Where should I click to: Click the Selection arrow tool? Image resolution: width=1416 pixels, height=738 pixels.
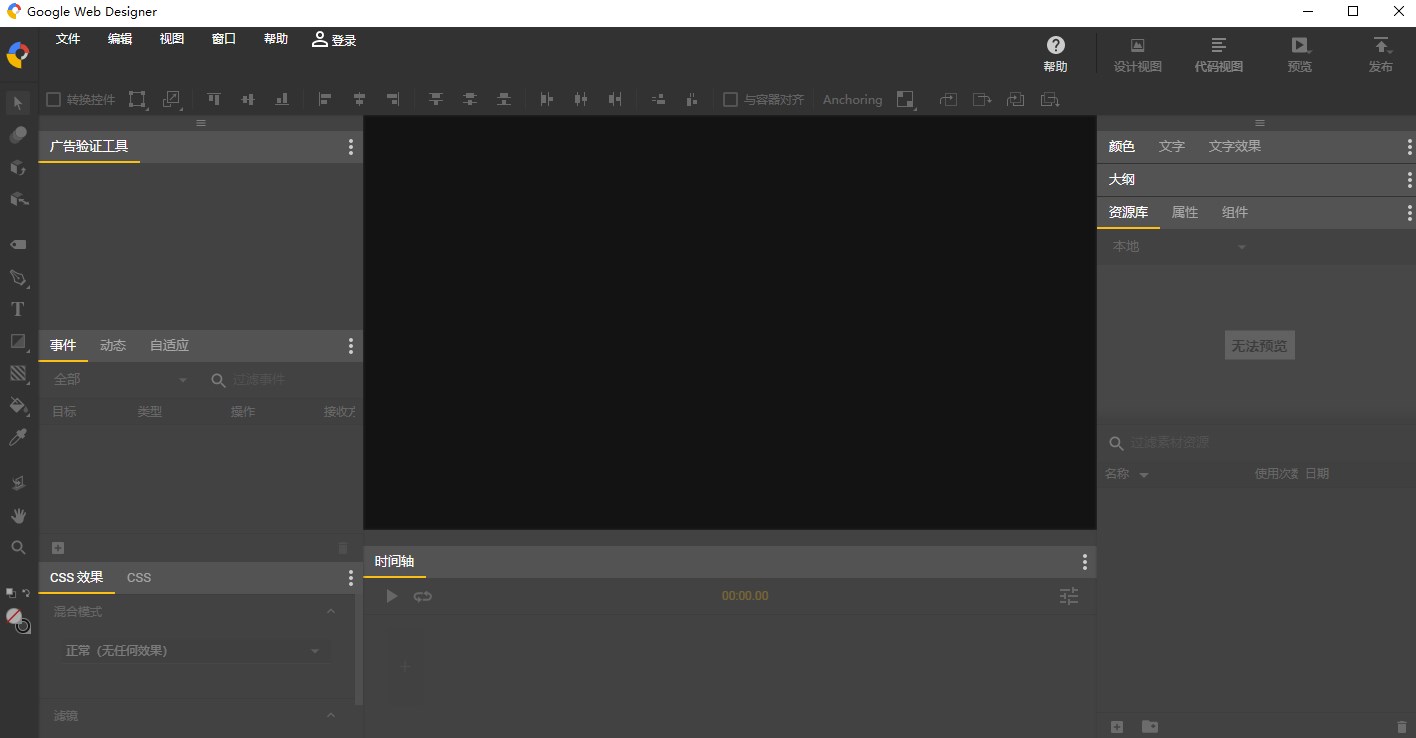18,102
